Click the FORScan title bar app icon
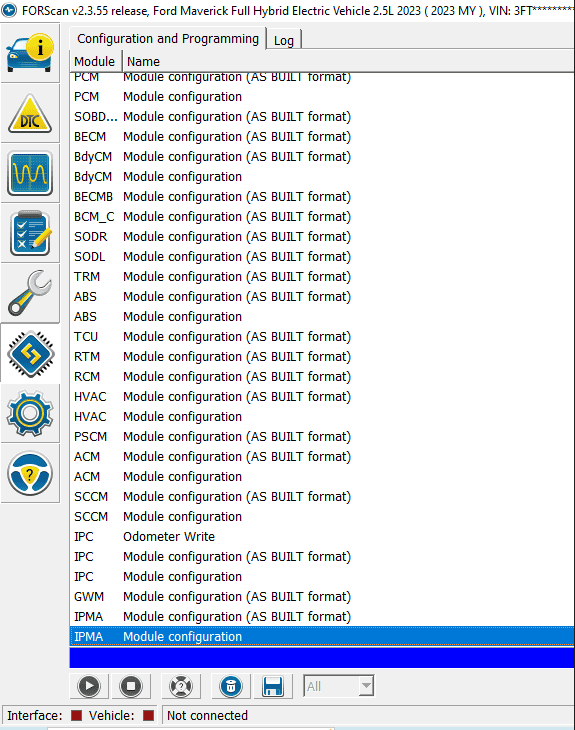The height and width of the screenshot is (730, 575). tap(9, 10)
